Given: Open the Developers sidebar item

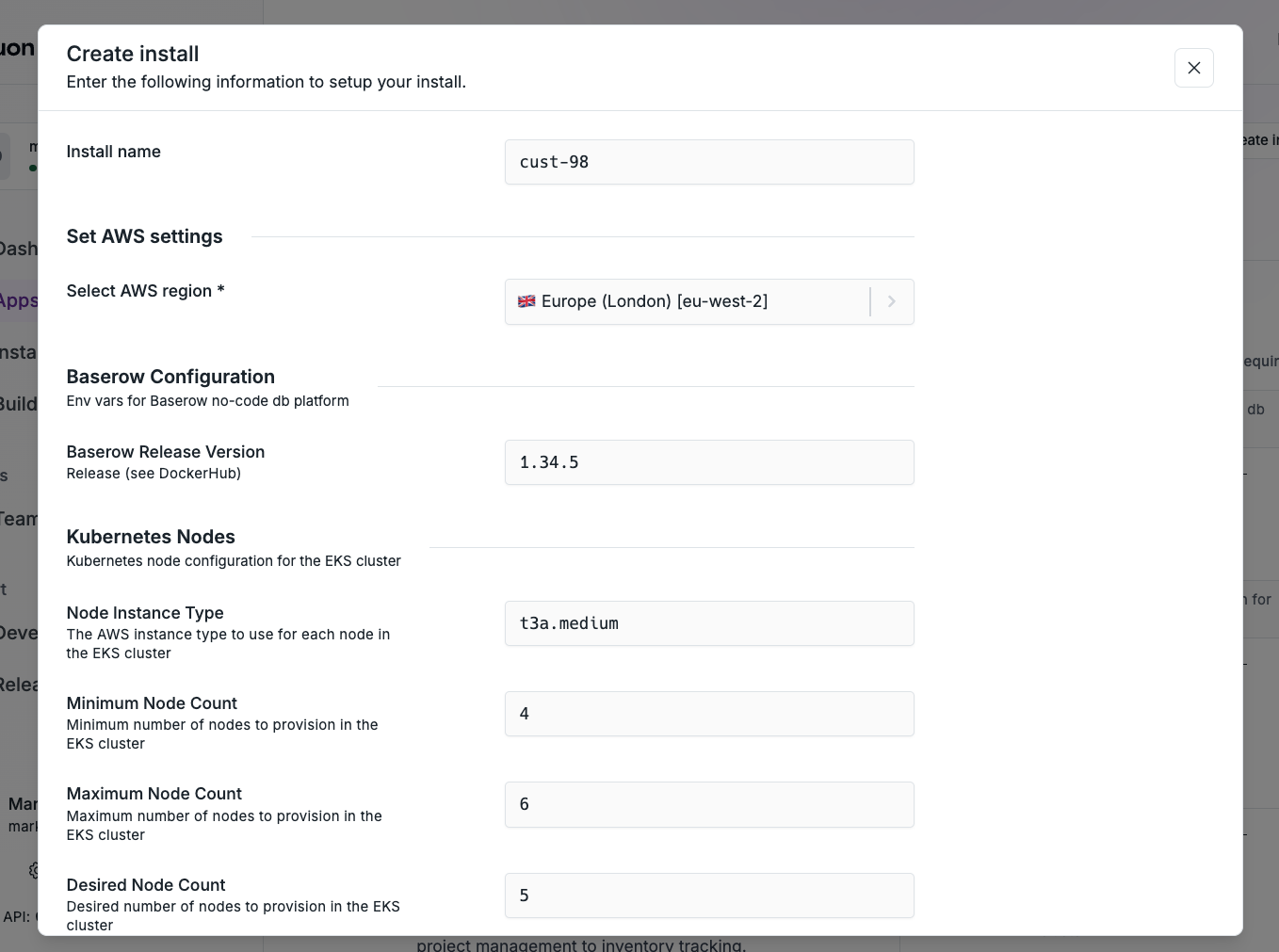Looking at the screenshot, I should 19,633.
